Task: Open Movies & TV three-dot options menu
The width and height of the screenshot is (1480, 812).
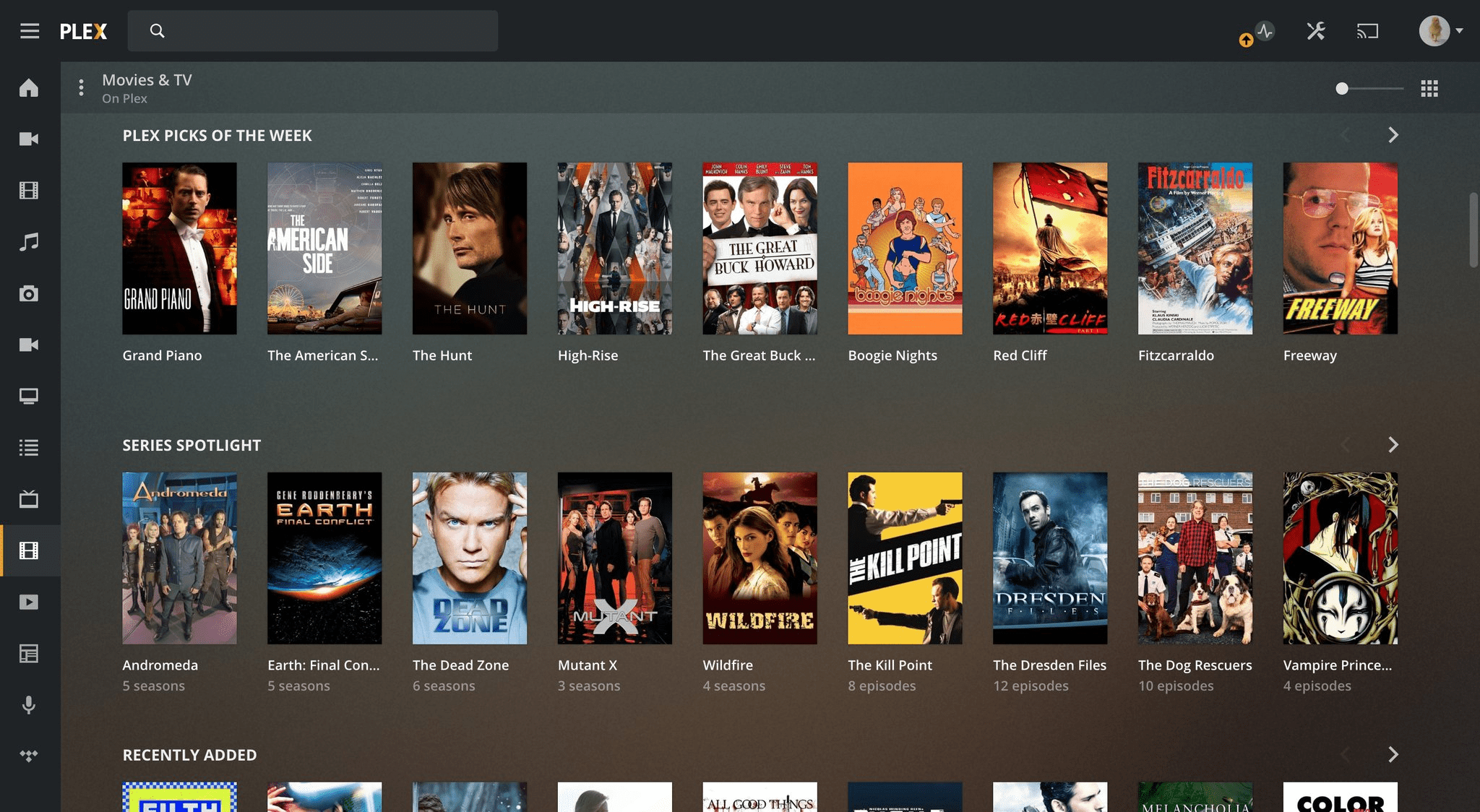Action: (81, 88)
